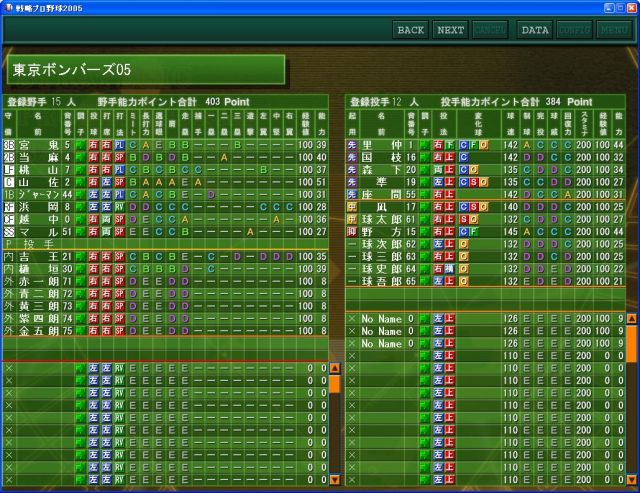Click the 3B position icon for 宮鬼
The height and width of the screenshot is (493, 640).
click(x=9, y=145)
